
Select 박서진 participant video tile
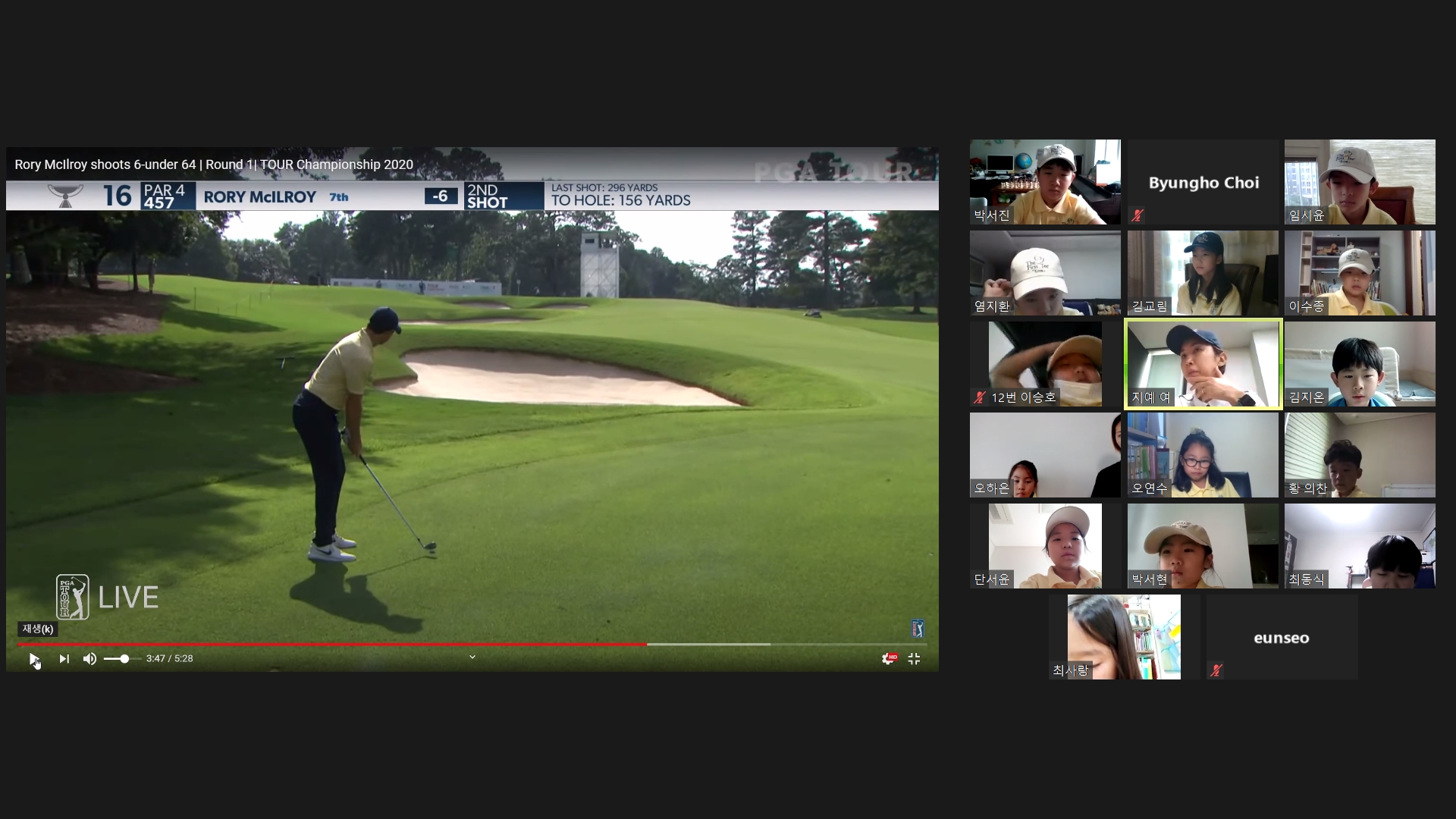[1045, 182]
